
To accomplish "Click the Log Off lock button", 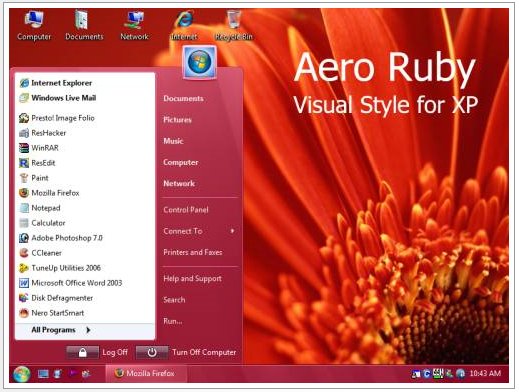I will 82,352.
